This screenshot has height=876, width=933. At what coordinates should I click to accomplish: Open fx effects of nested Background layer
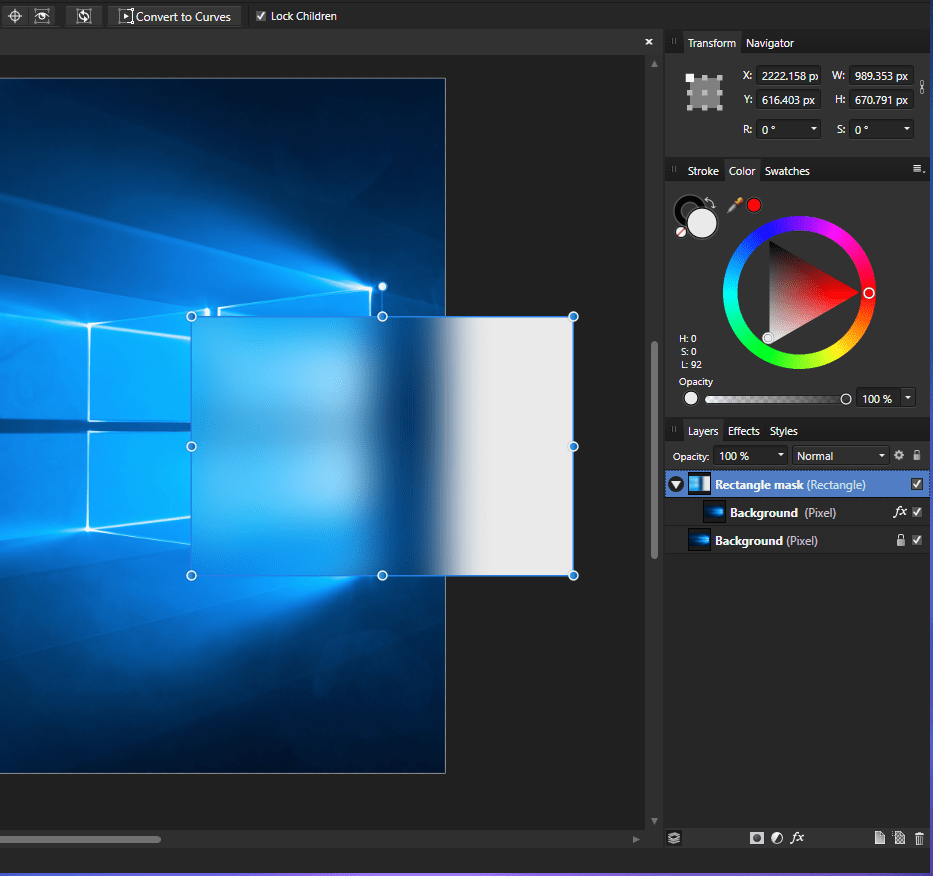point(899,512)
